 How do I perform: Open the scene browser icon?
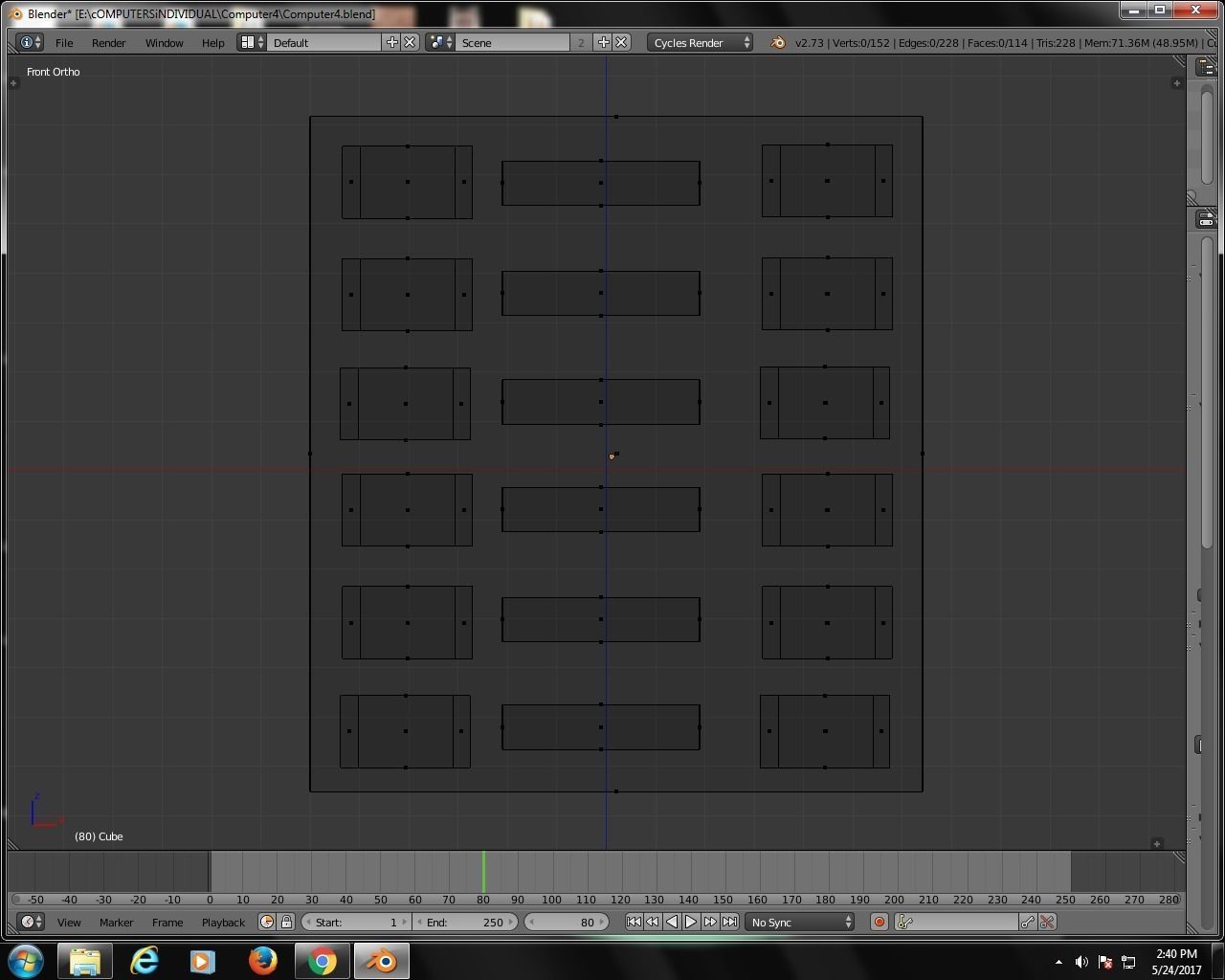[440, 42]
